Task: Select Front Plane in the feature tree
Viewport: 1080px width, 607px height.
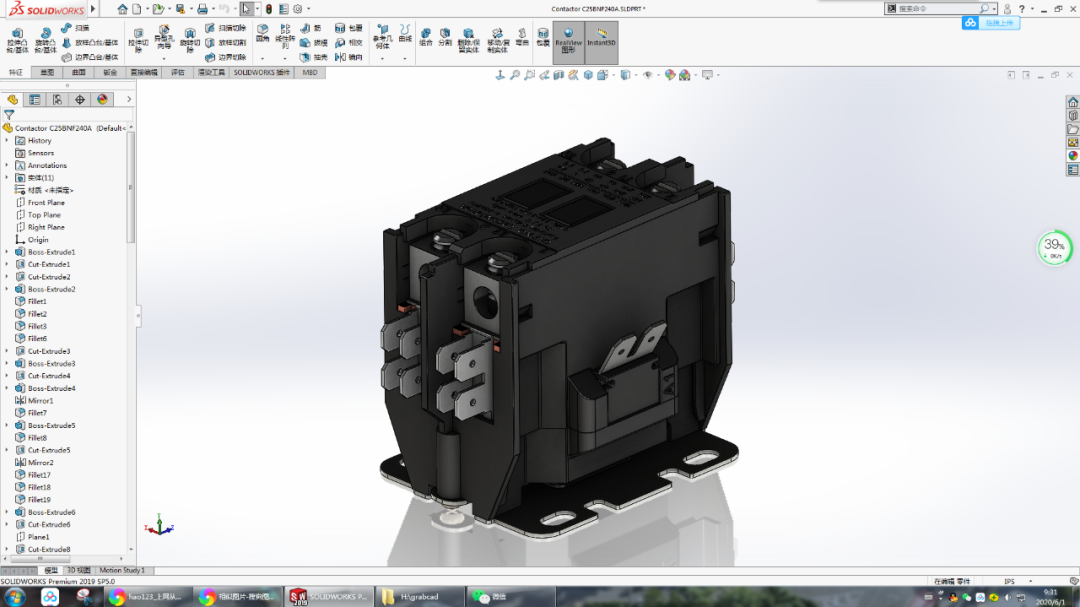Action: click(x=46, y=203)
